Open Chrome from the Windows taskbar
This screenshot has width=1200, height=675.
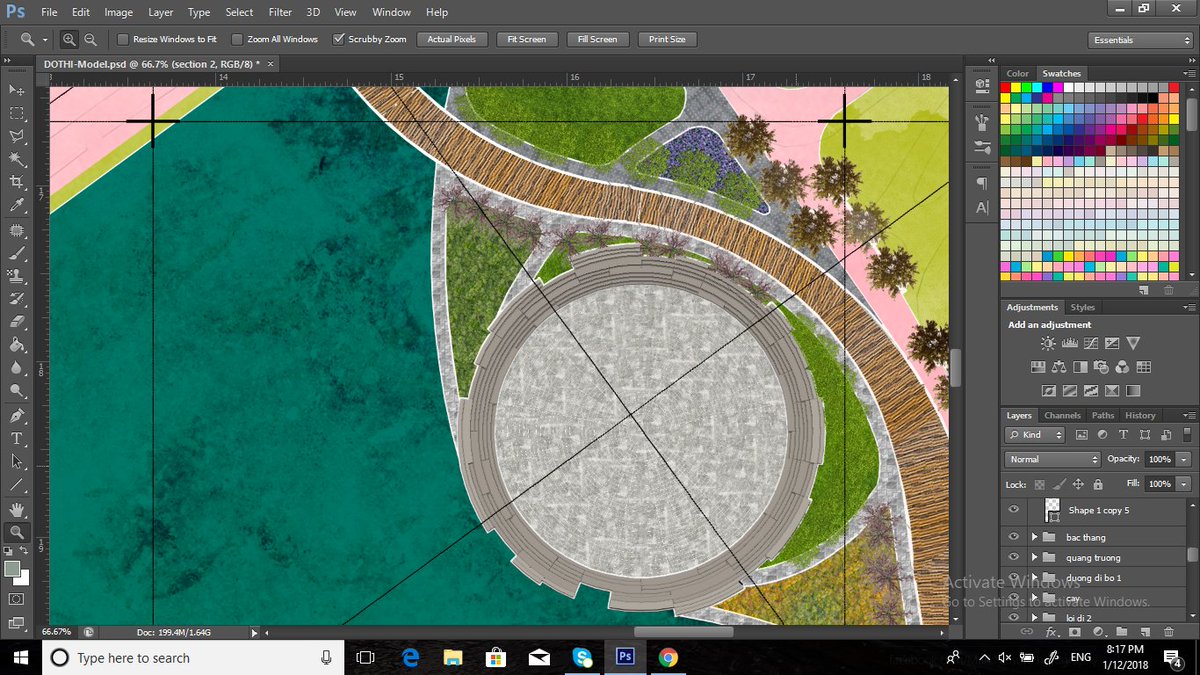click(x=669, y=657)
